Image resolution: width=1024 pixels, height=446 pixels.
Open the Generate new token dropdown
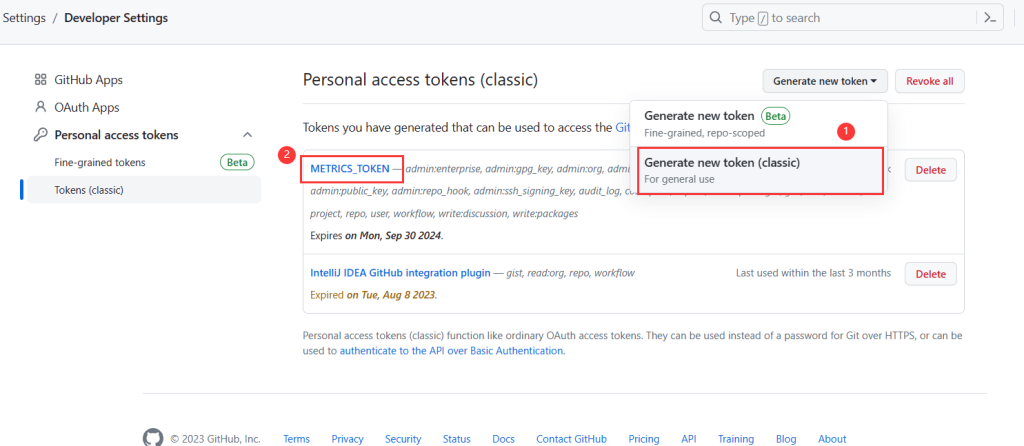[825, 82]
